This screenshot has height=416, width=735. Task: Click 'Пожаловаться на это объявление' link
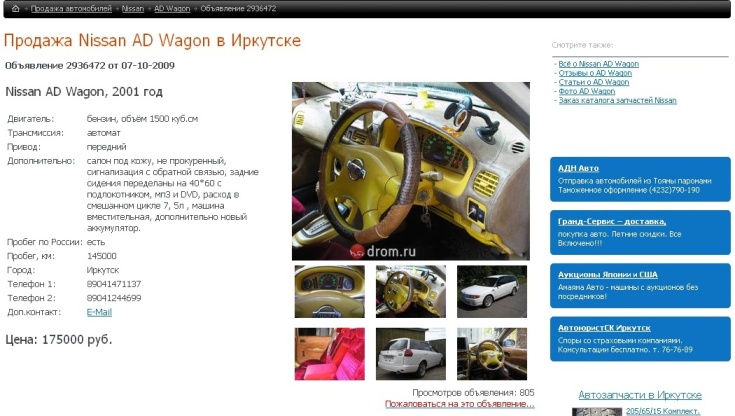459,404
